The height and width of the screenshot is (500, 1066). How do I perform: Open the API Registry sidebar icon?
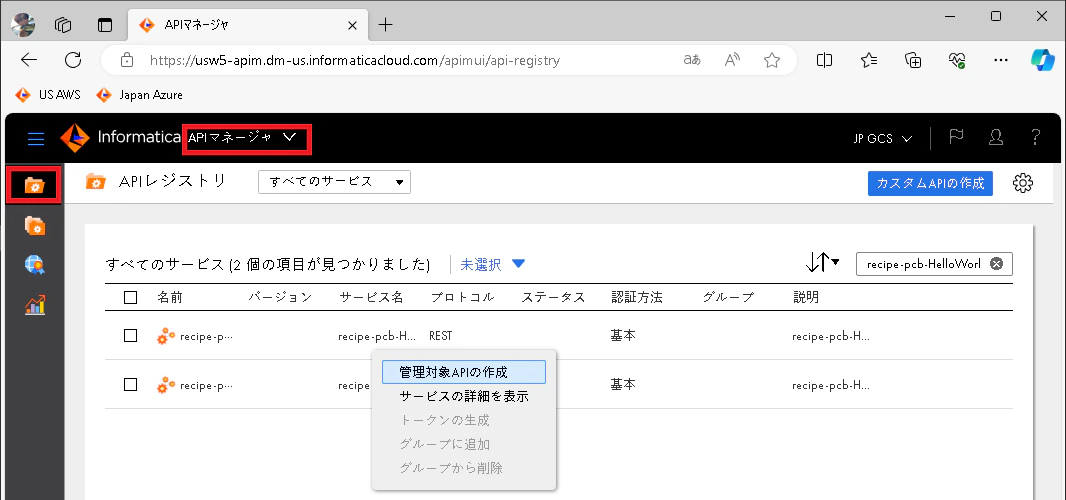(35, 184)
